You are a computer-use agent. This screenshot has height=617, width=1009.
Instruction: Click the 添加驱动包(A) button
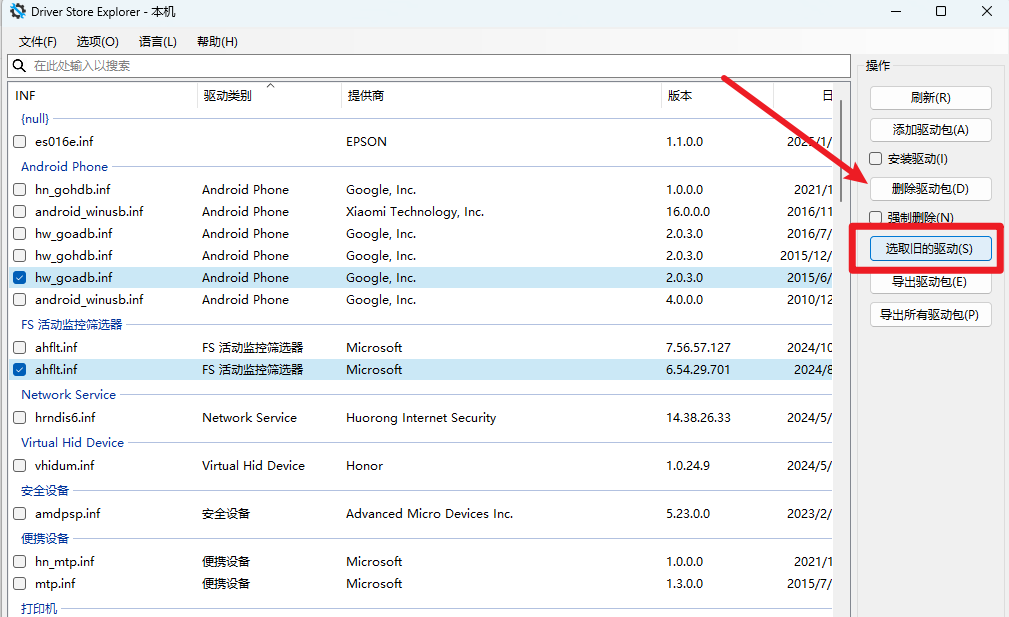tap(930, 130)
